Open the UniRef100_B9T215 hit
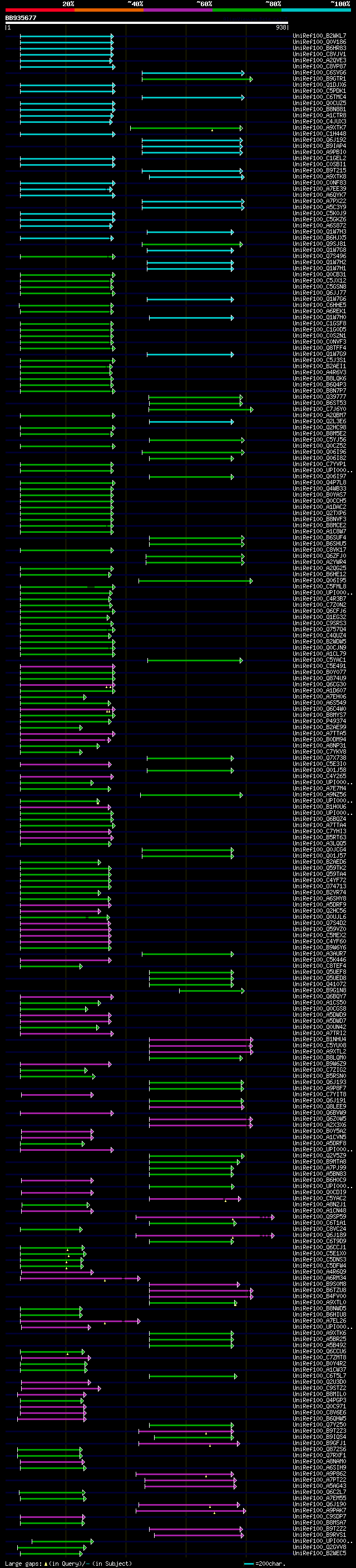Image resolution: width=356 pixels, height=1568 pixels. (x=319, y=170)
